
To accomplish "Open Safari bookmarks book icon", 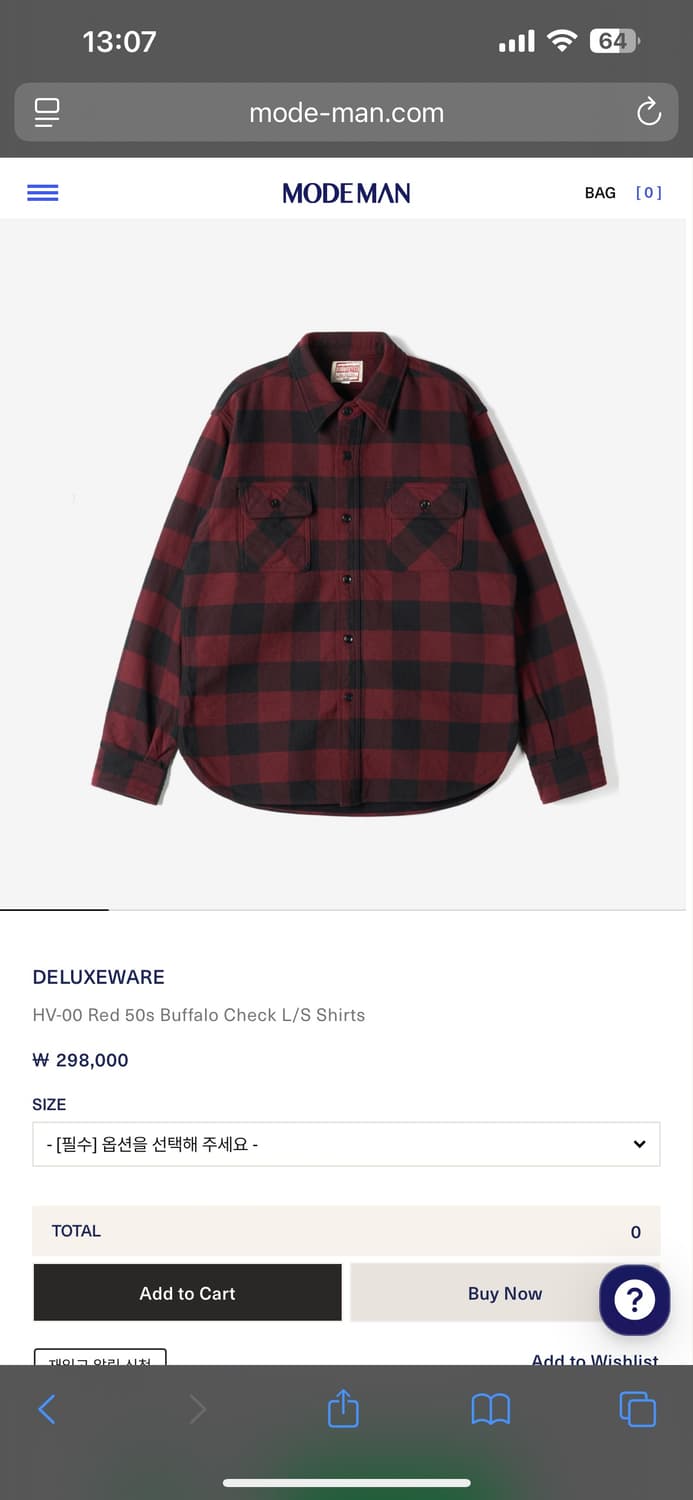I will 491,1409.
